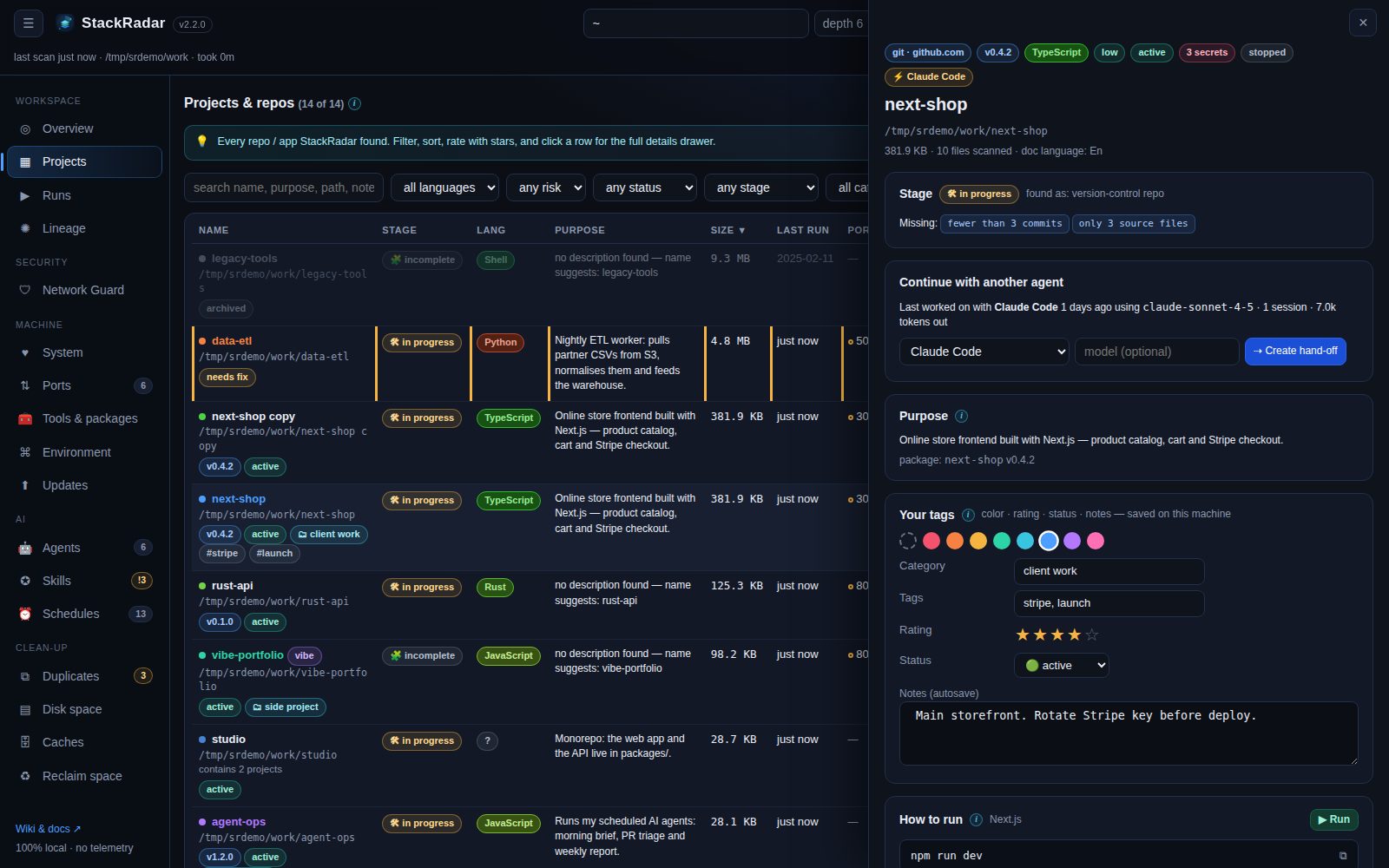The height and width of the screenshot is (868, 1389).
Task: Copy the npm run dev command
Action: click(x=1343, y=856)
